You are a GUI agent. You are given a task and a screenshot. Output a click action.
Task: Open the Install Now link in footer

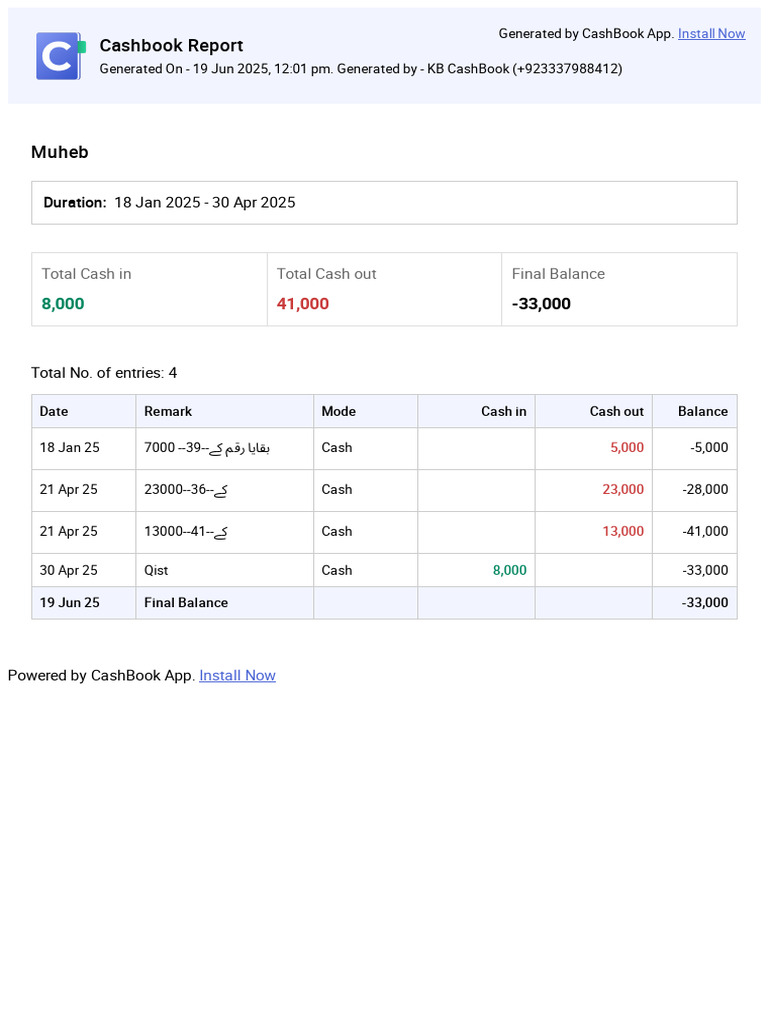pyautogui.click(x=237, y=675)
